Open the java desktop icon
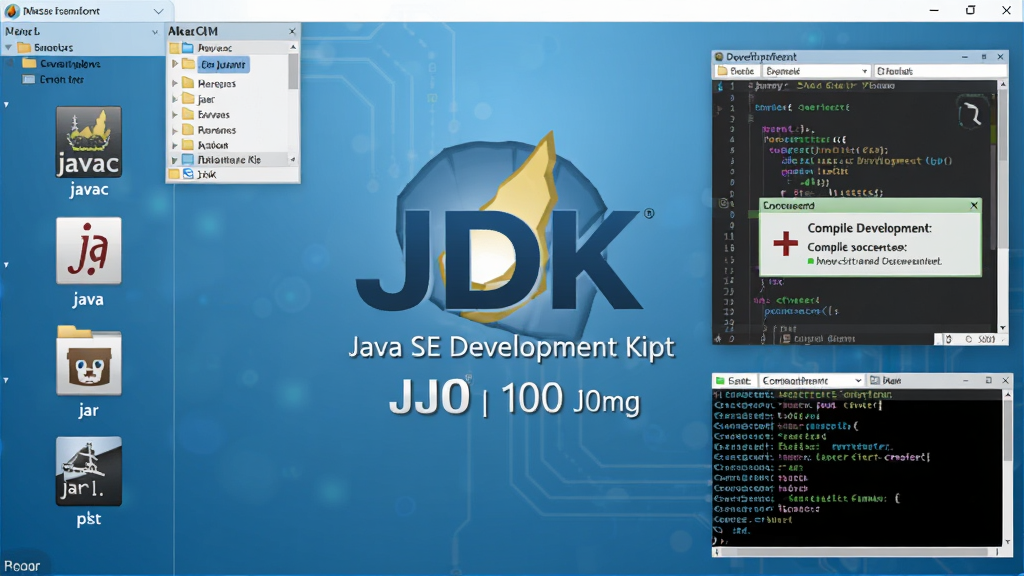This screenshot has height=576, width=1024. 88,251
